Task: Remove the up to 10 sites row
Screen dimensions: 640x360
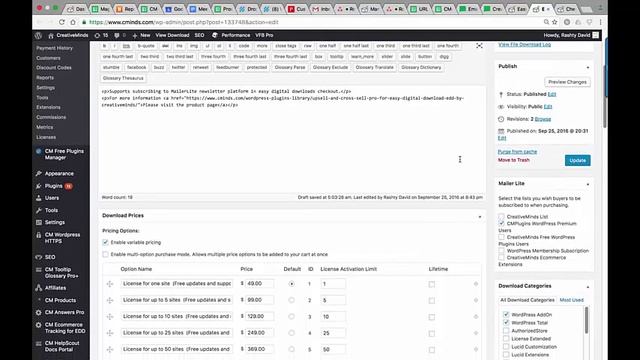Action: point(476,316)
